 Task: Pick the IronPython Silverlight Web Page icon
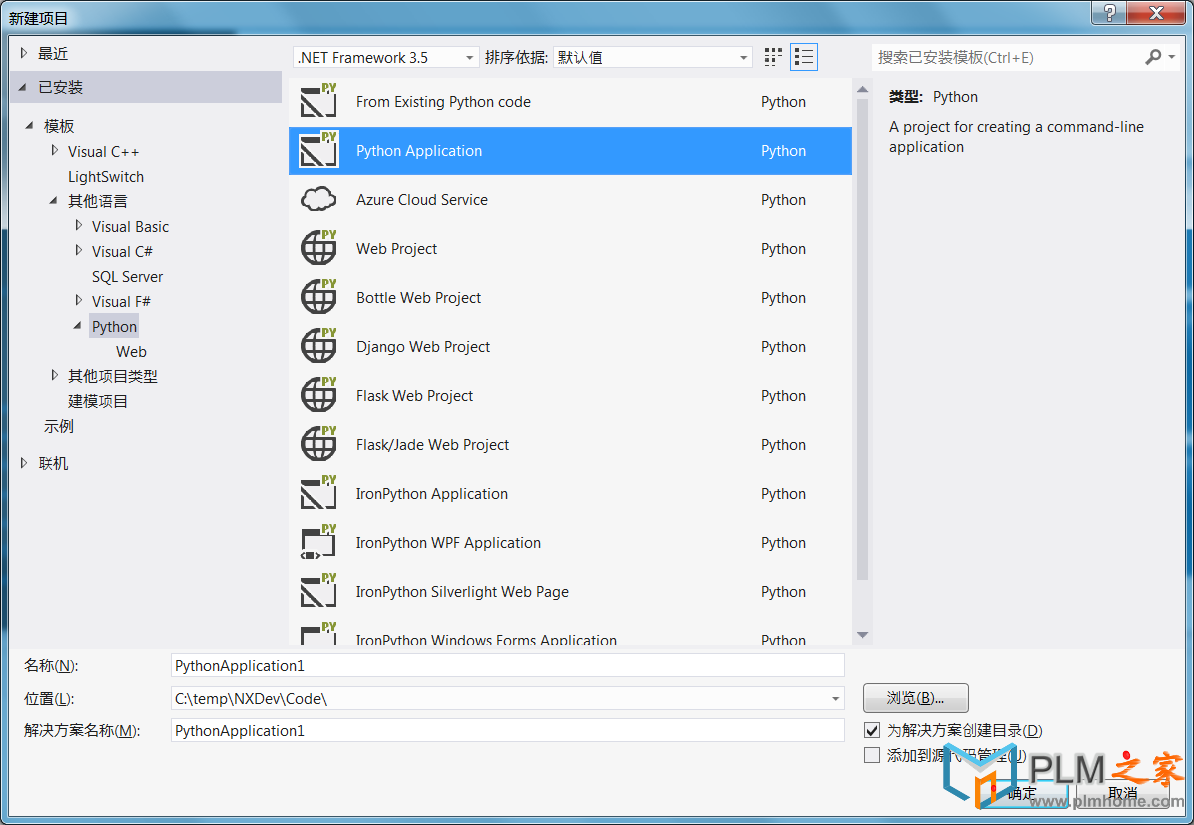coord(318,591)
